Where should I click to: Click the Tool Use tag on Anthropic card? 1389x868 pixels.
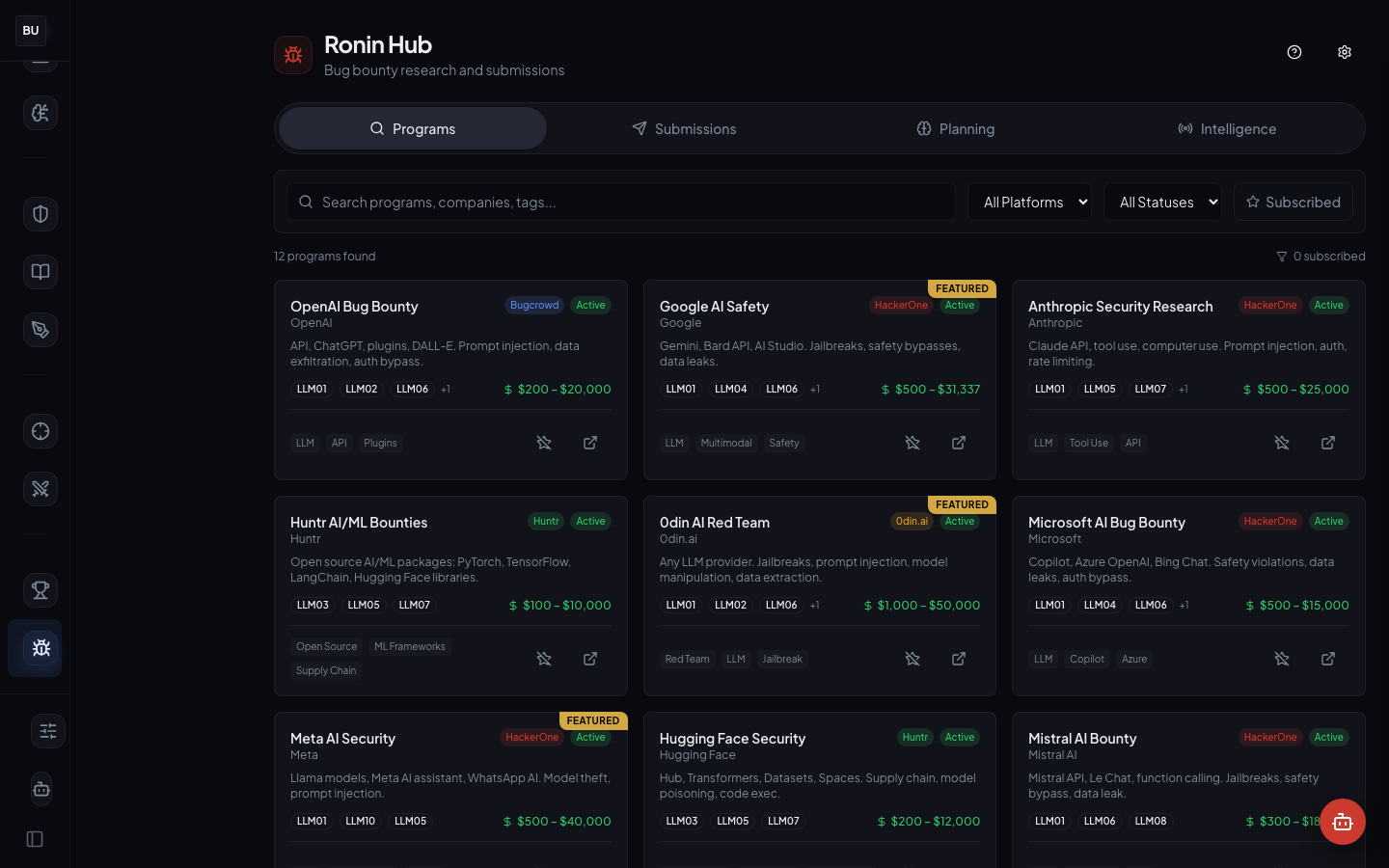[1088, 443]
